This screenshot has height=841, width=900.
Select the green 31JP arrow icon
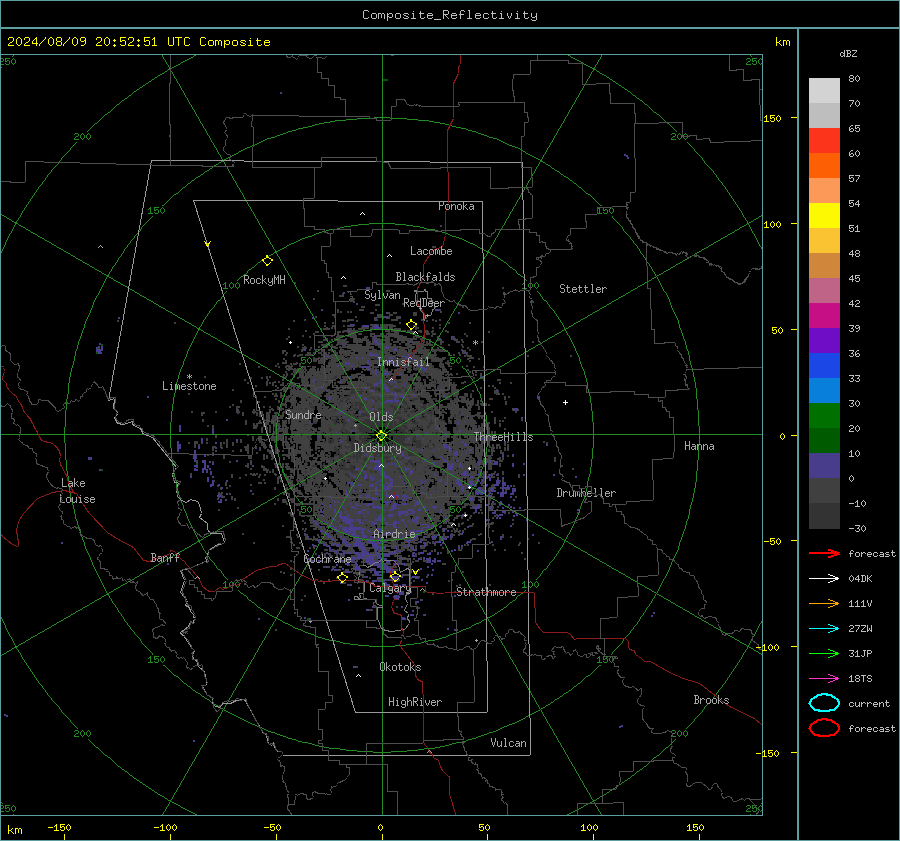pos(824,653)
